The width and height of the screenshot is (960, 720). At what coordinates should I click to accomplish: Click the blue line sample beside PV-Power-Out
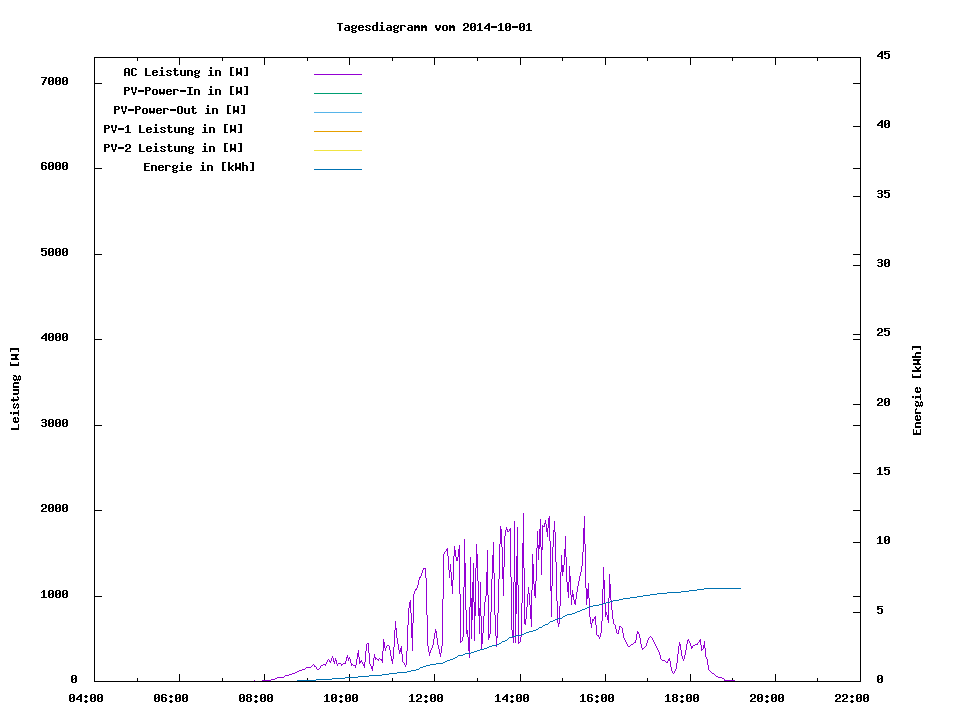coord(337,112)
